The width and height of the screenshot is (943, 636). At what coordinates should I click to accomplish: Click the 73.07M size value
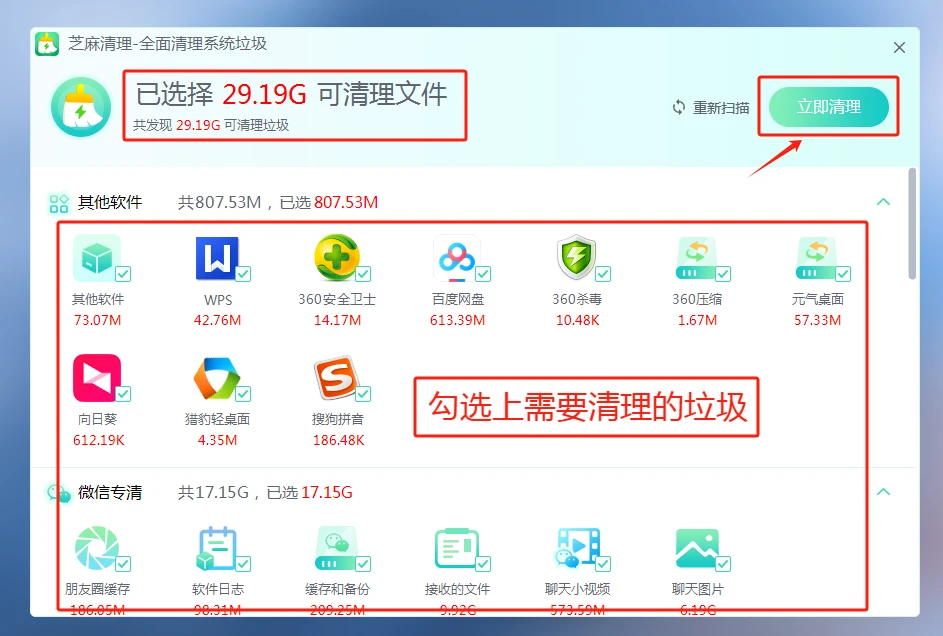point(97,320)
